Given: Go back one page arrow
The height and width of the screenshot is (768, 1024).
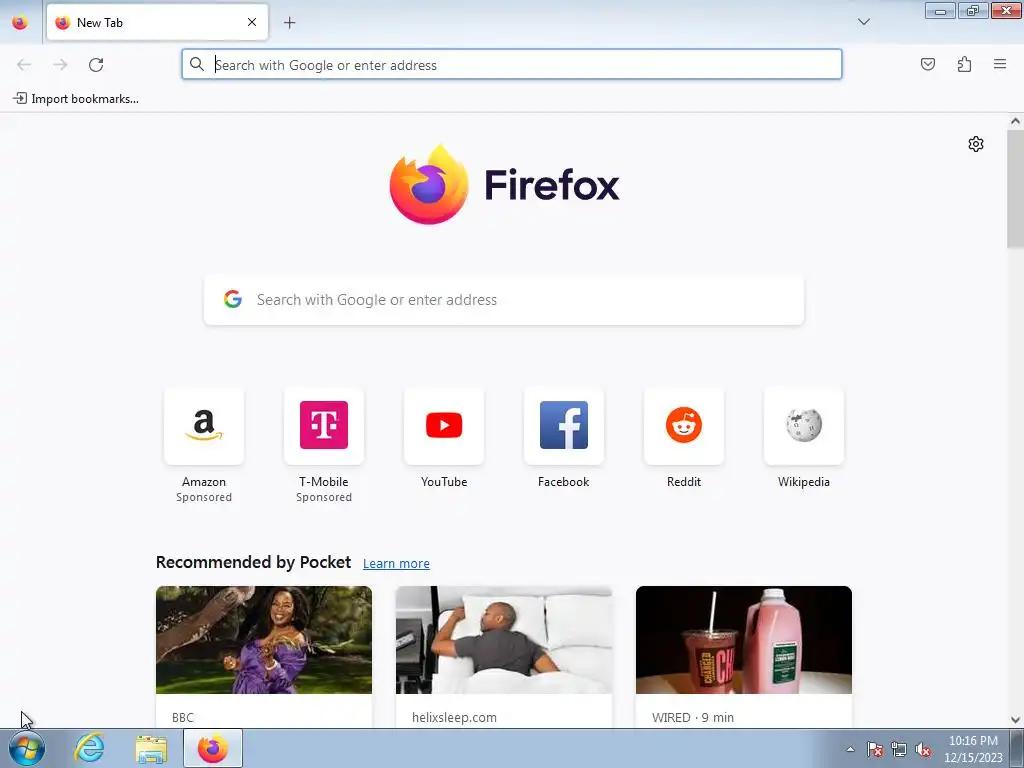Looking at the screenshot, I should (24, 64).
